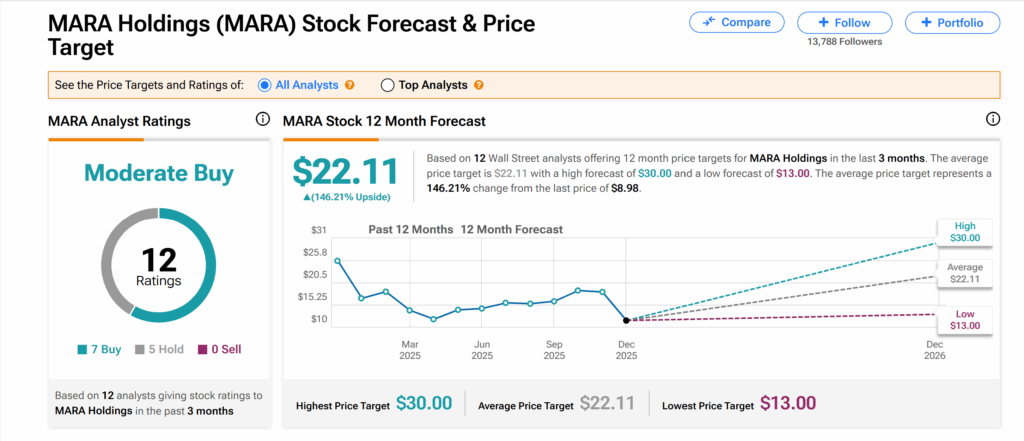
Task: Click the teal 7 Buy legend swatch
Action: [81, 350]
